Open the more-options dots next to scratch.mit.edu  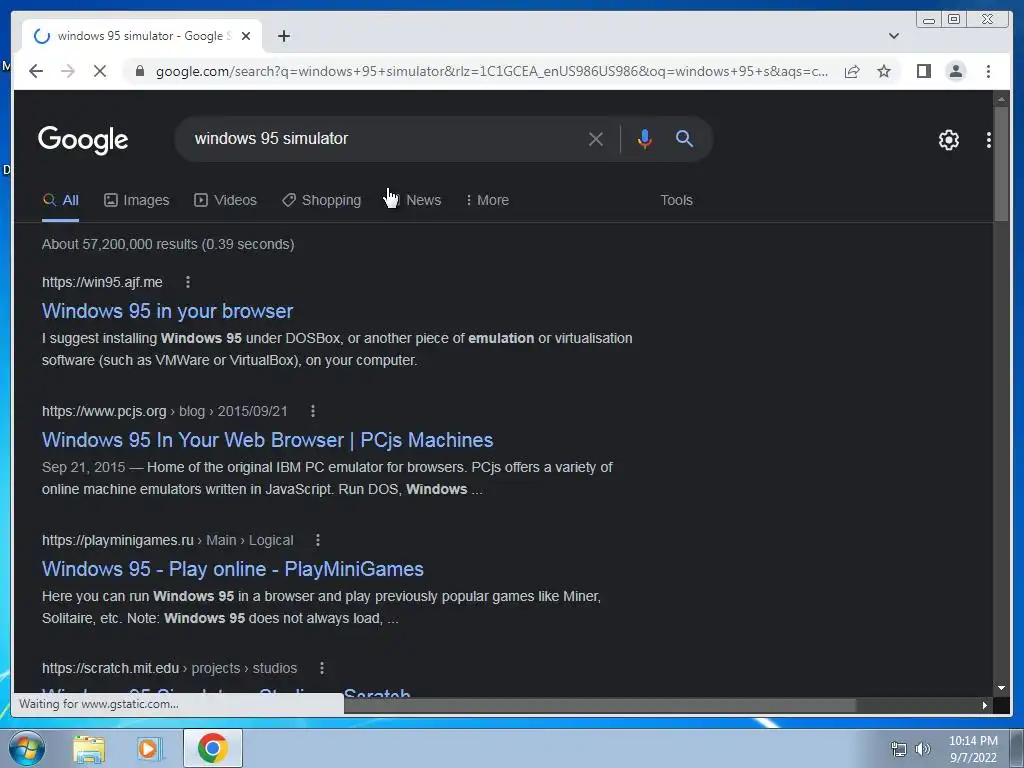321,669
